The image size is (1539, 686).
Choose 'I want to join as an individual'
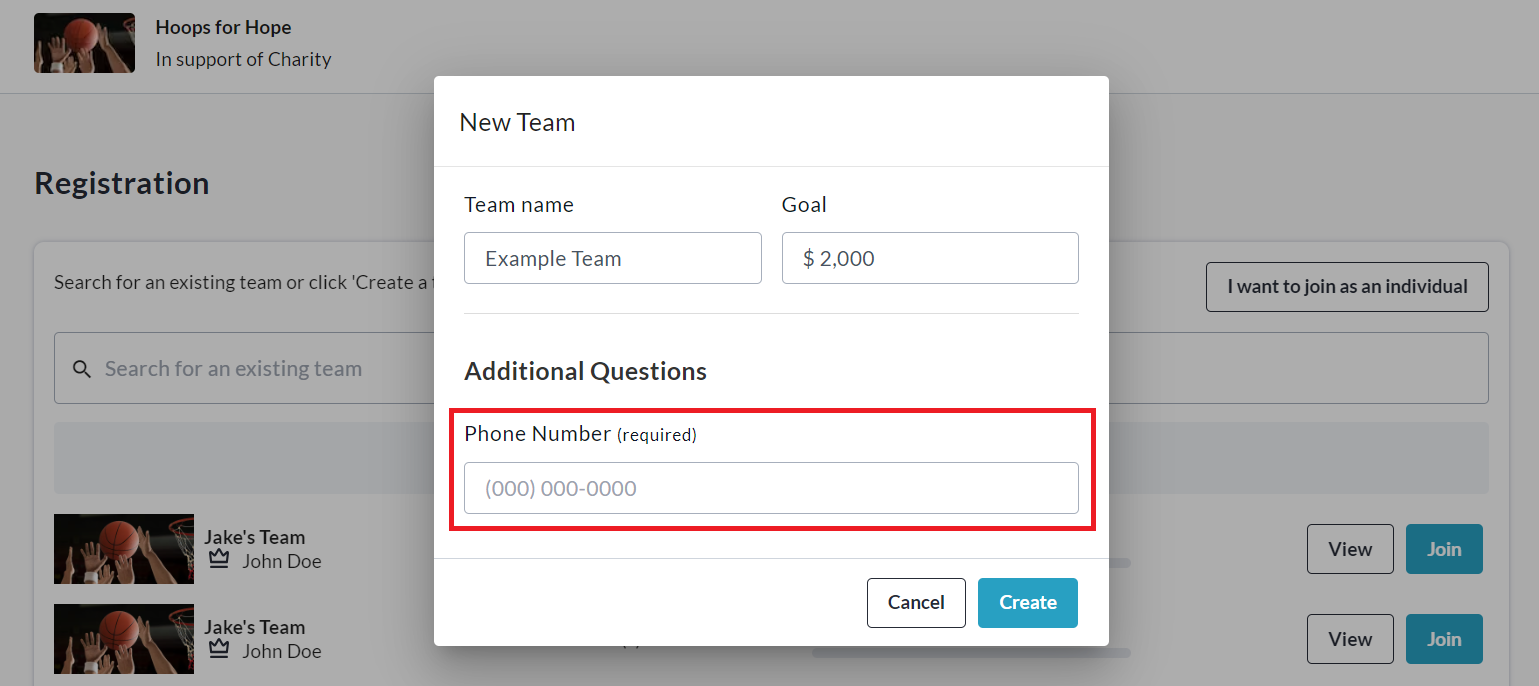1346,287
